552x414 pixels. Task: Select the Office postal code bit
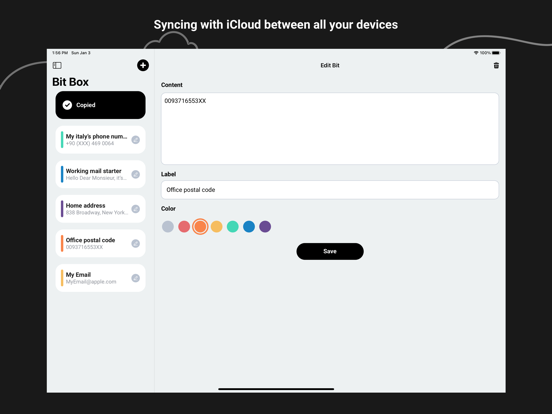[100, 243]
